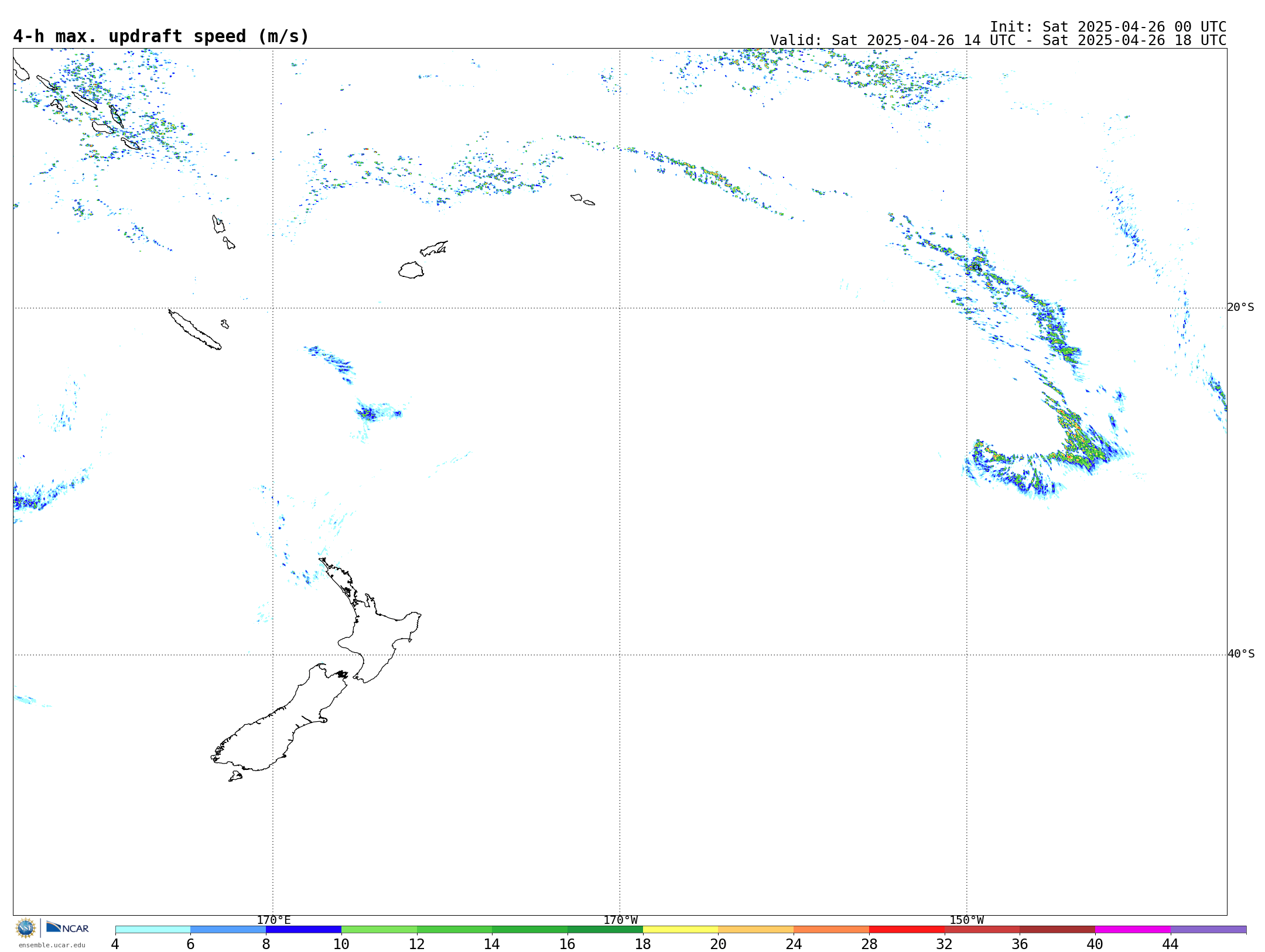The height and width of the screenshot is (952, 1265).
Task: Click the colorbar tick label '44'
Action: [x=1170, y=944]
